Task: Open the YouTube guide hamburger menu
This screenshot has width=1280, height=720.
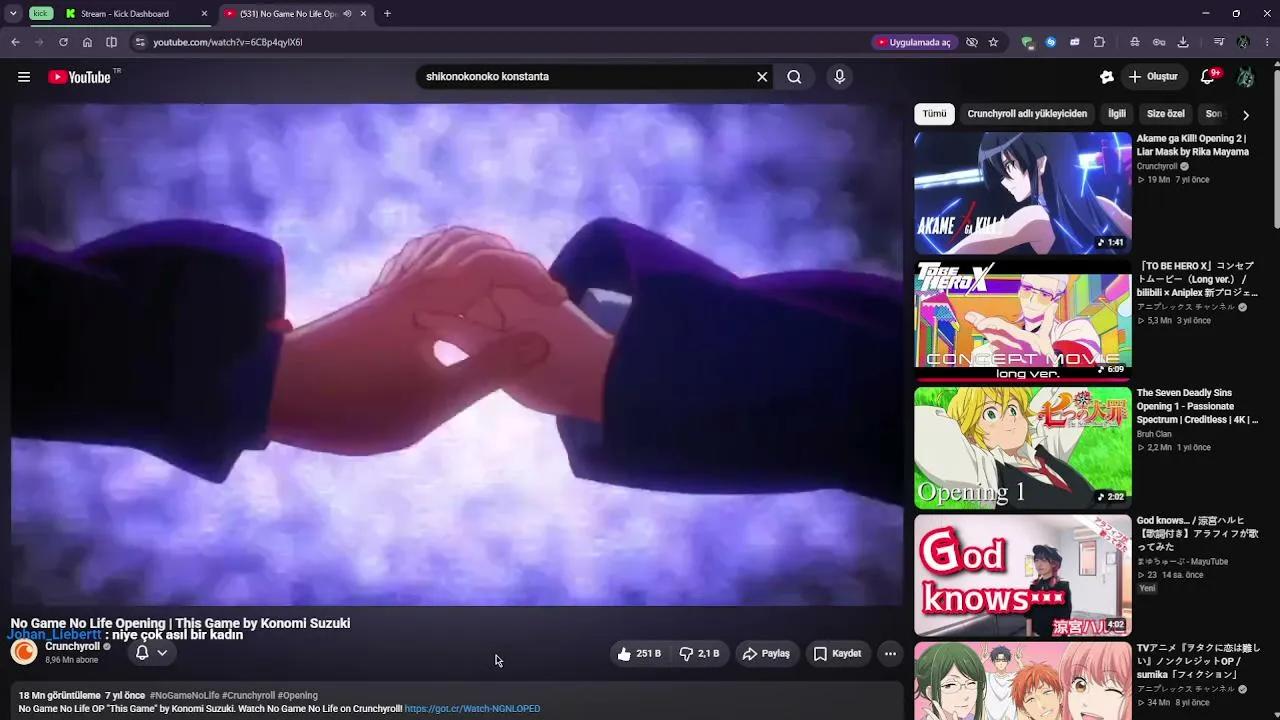Action: [x=24, y=77]
